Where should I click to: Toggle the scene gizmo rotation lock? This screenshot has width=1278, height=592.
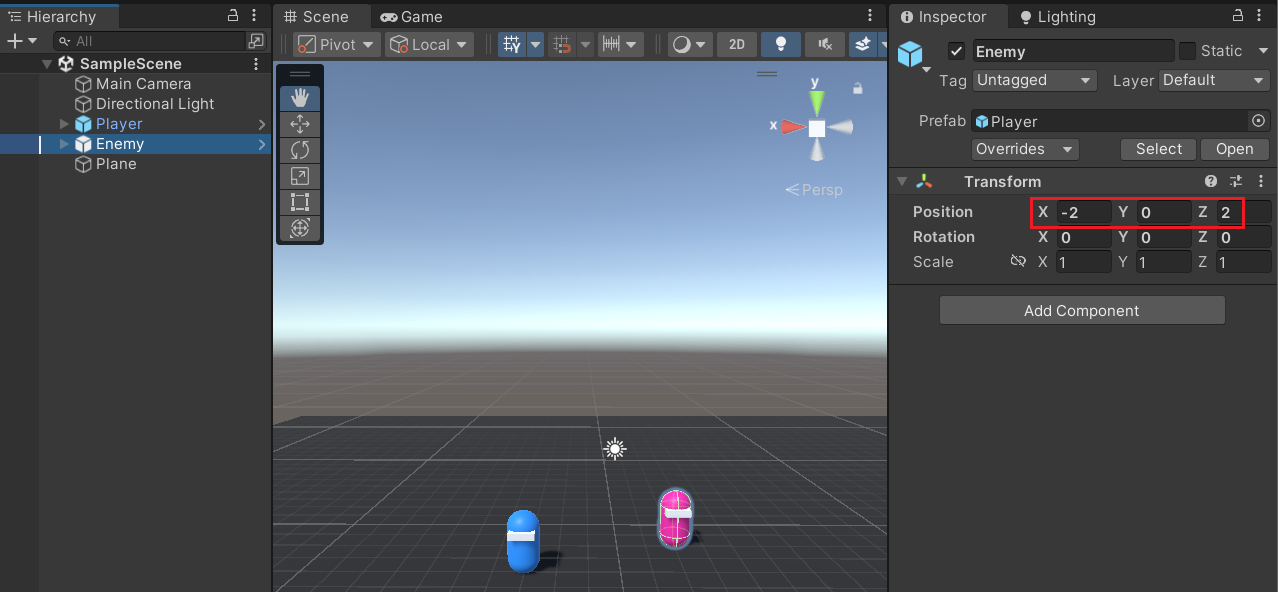point(857,89)
